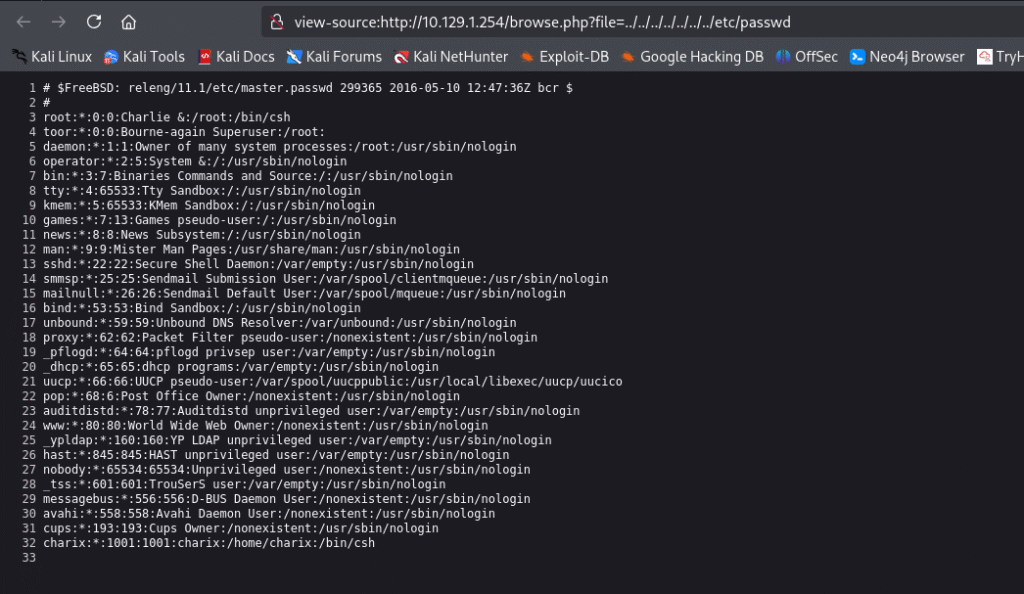
Task: Click the operator:*:2:5:System line
Action: point(195,161)
